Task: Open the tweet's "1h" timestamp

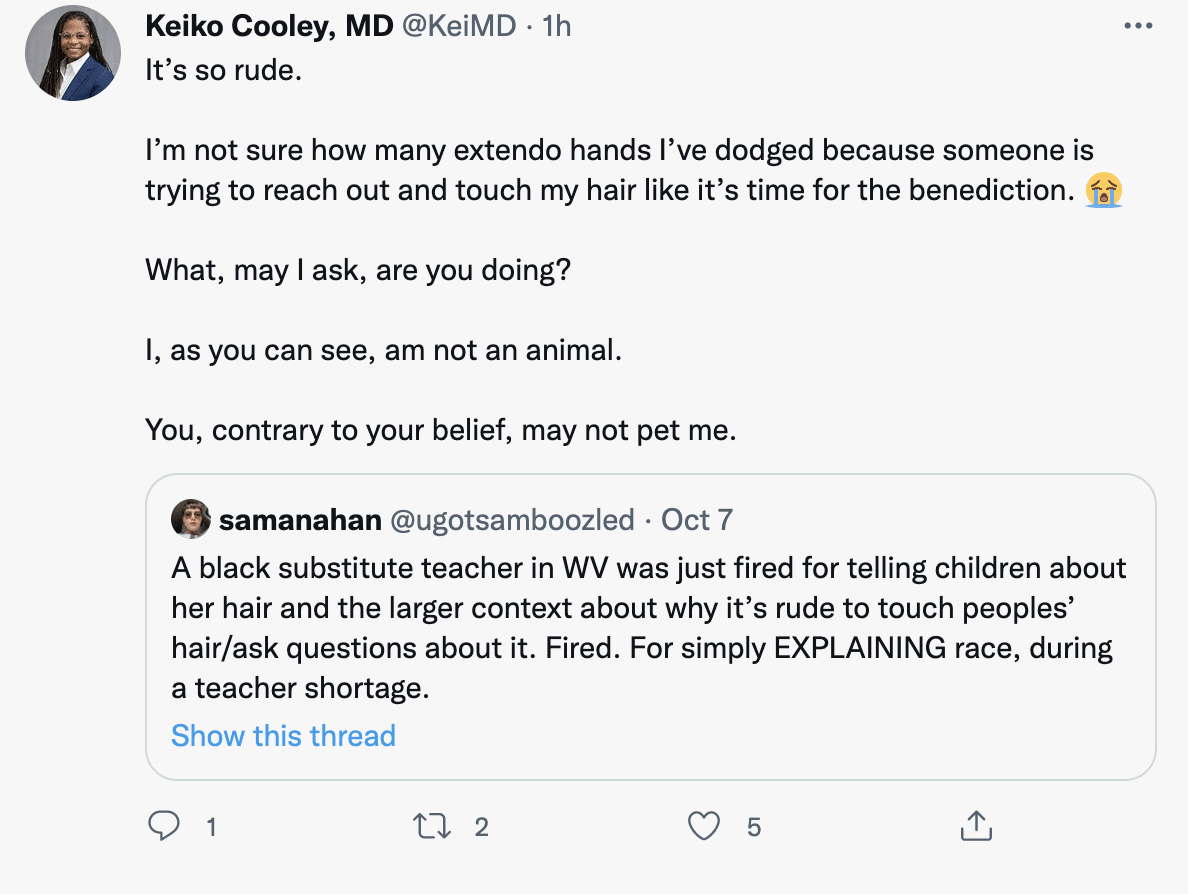Action: click(556, 26)
